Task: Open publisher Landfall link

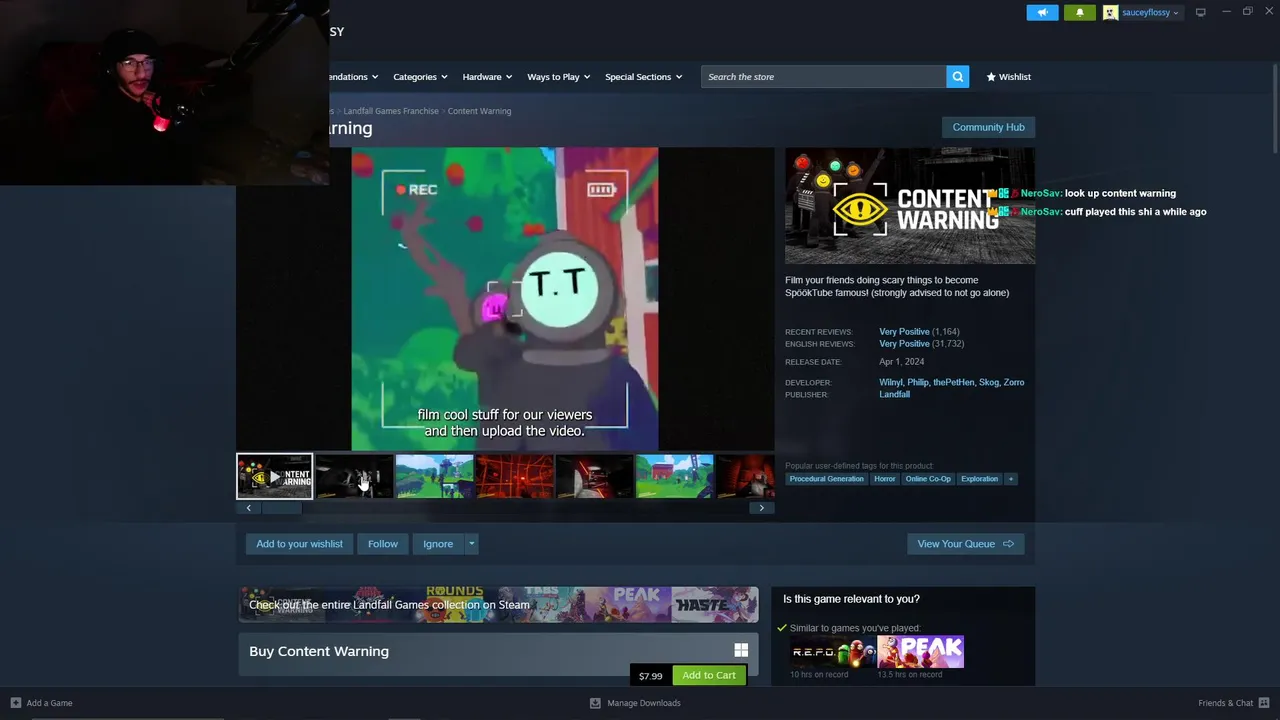Action: tap(894, 394)
